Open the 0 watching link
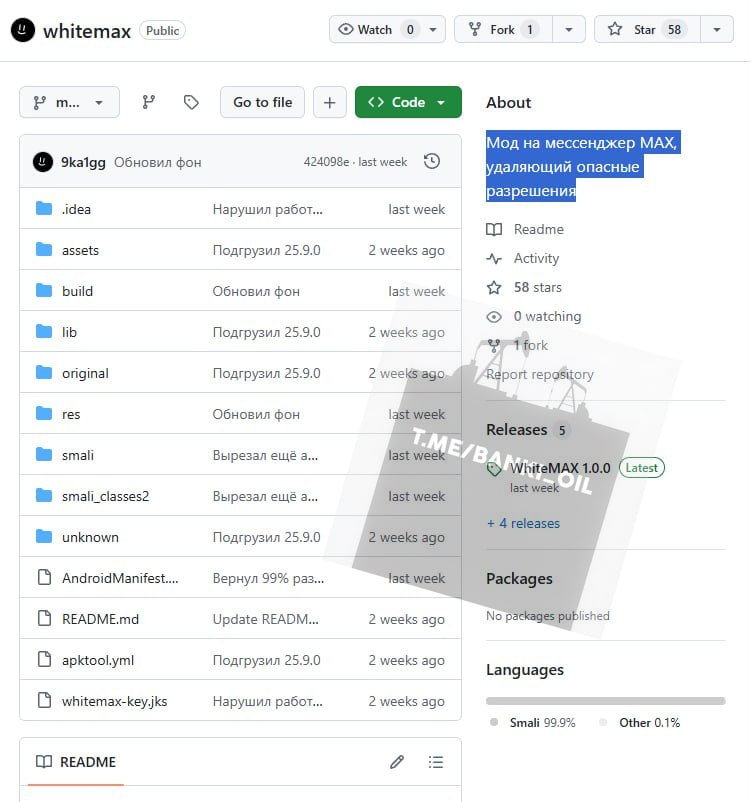This screenshot has height=802, width=751. [x=547, y=317]
